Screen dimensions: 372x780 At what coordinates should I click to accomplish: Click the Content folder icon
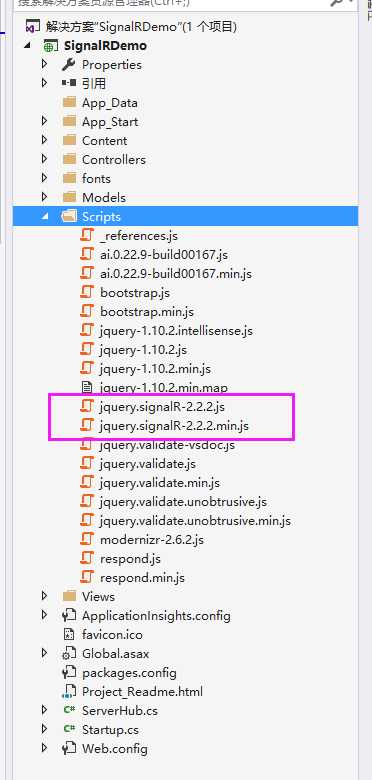[x=69, y=140]
